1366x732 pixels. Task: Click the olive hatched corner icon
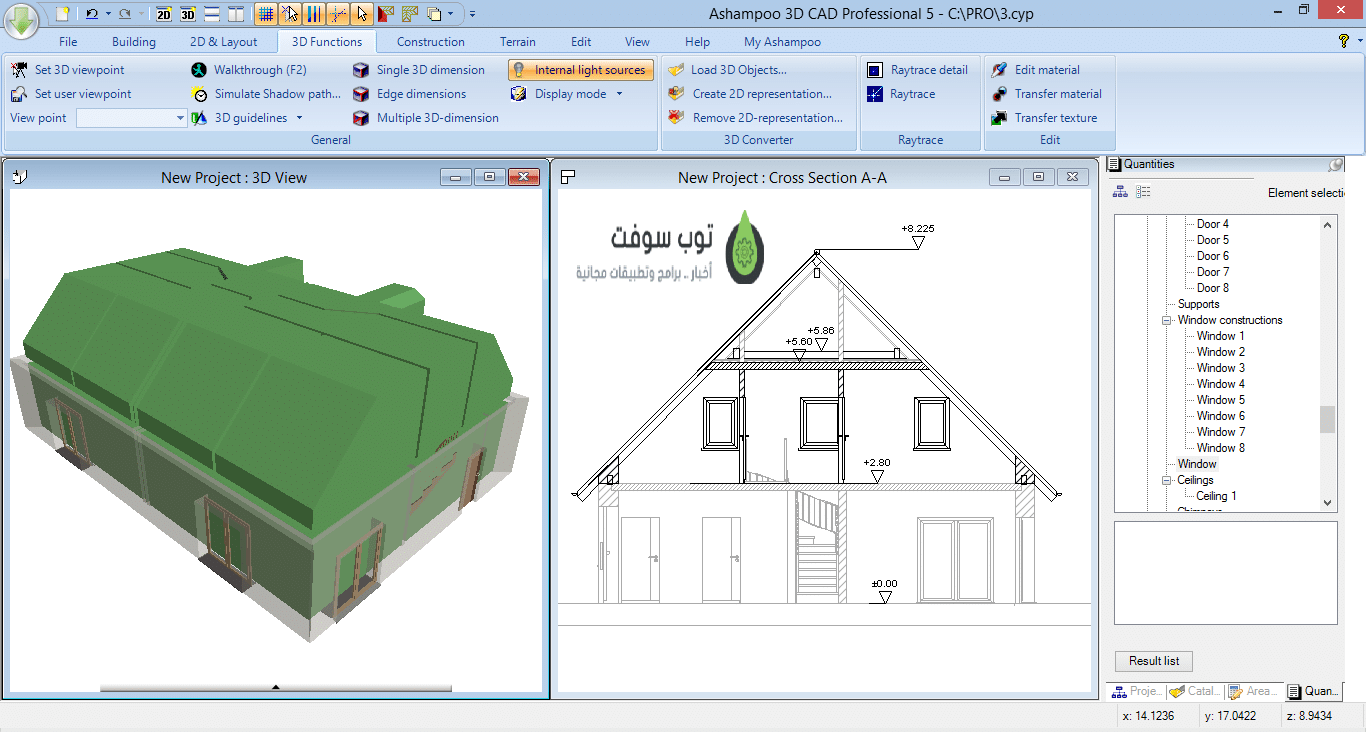(x=410, y=14)
